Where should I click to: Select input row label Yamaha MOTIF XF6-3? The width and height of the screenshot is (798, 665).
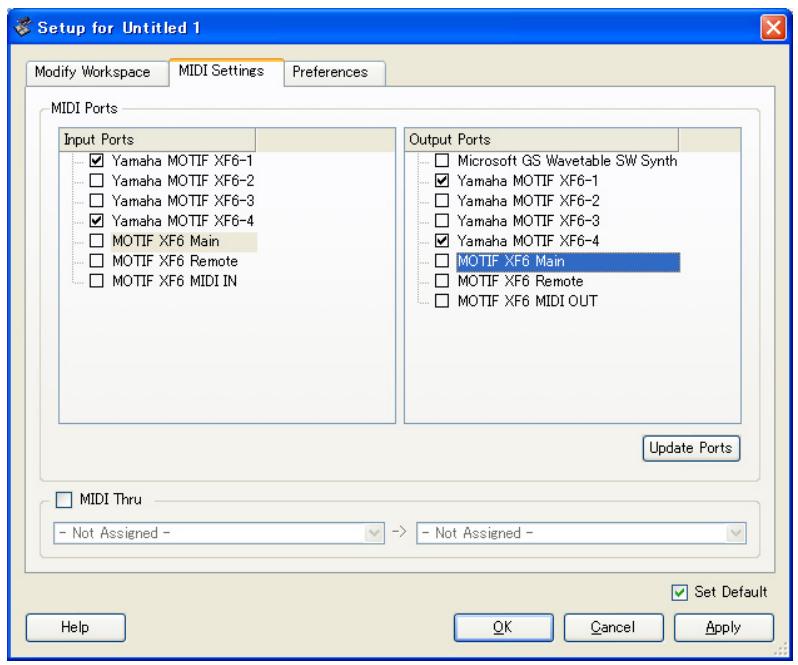point(183,201)
